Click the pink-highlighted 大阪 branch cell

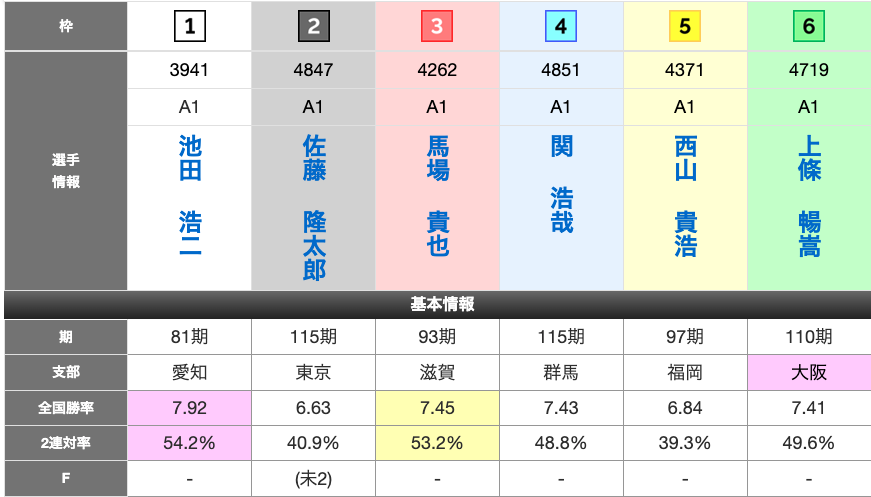coord(809,373)
